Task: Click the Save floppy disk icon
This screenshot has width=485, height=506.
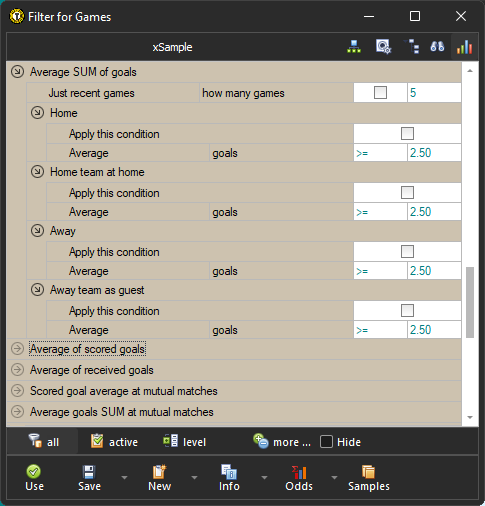Action: pyautogui.click(x=89, y=472)
